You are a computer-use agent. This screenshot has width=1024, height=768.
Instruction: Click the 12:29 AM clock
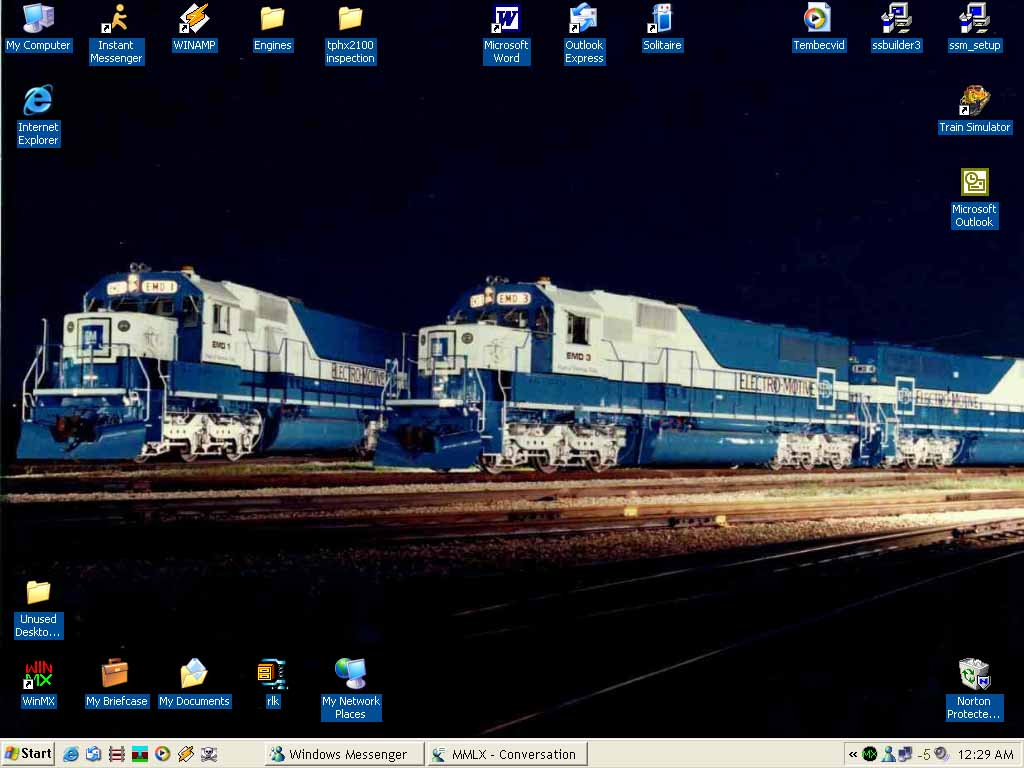click(x=985, y=754)
